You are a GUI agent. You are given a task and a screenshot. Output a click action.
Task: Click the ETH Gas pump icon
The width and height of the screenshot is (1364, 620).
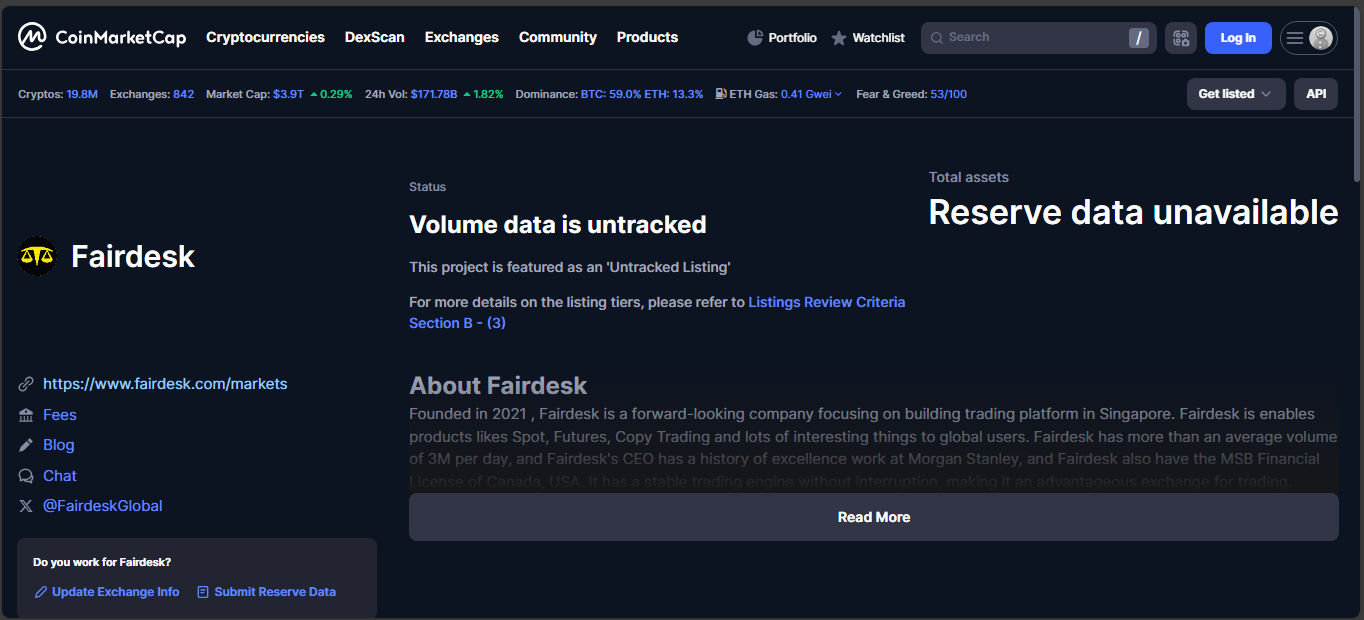click(721, 94)
